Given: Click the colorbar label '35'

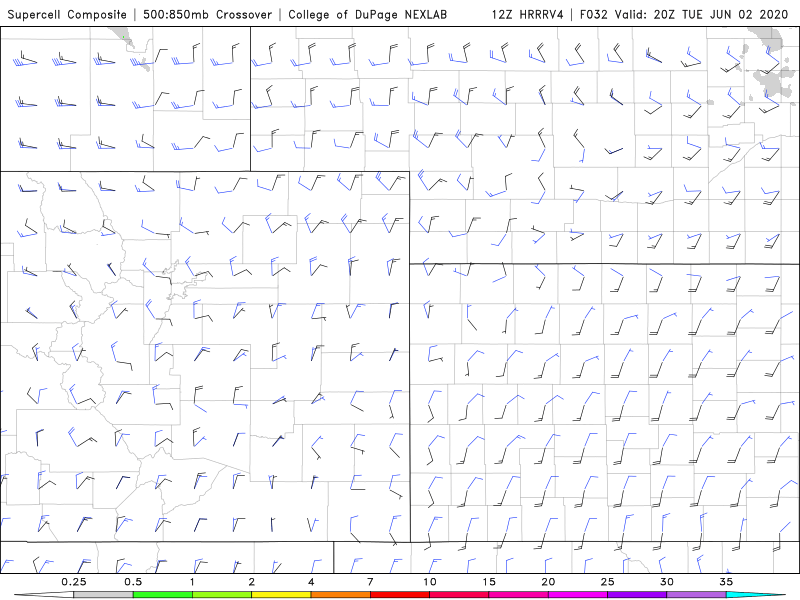Looking at the screenshot, I should click(x=727, y=582).
